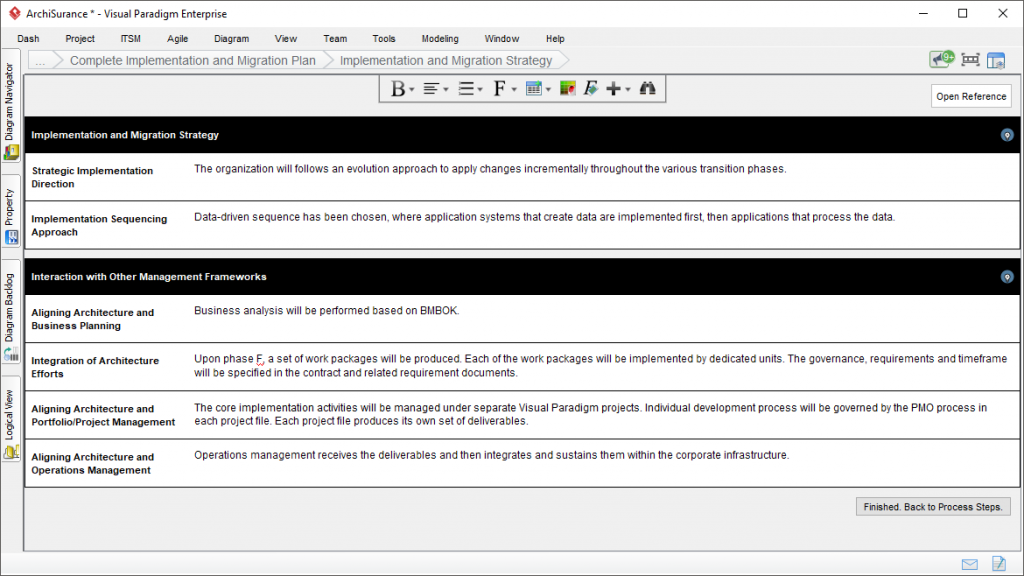Insert a table using the table icon
Image resolution: width=1024 pixels, height=576 pixels.
point(536,88)
